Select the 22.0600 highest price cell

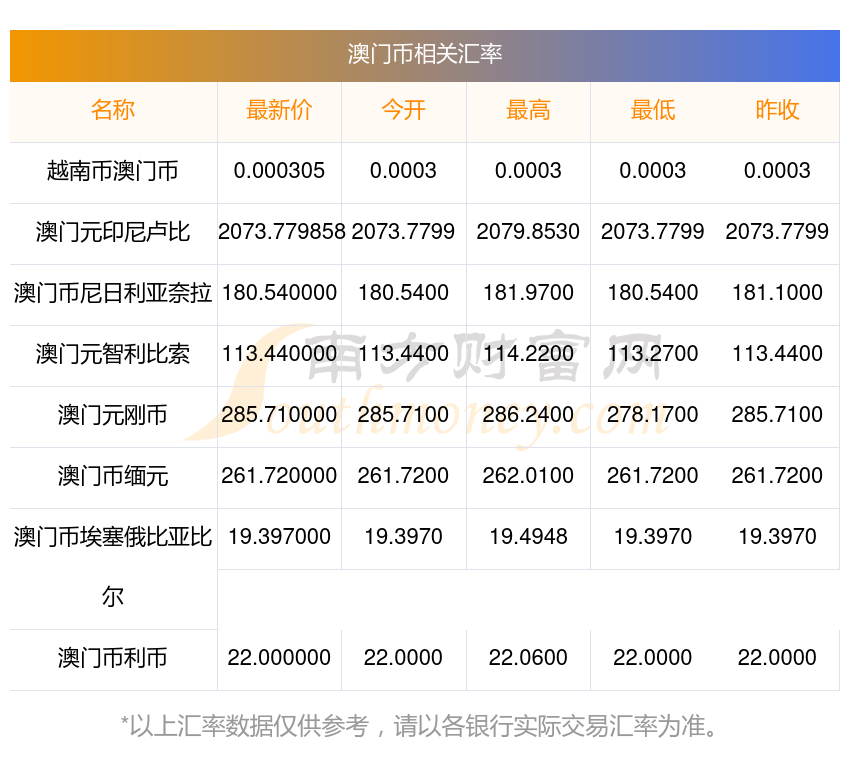(528, 658)
